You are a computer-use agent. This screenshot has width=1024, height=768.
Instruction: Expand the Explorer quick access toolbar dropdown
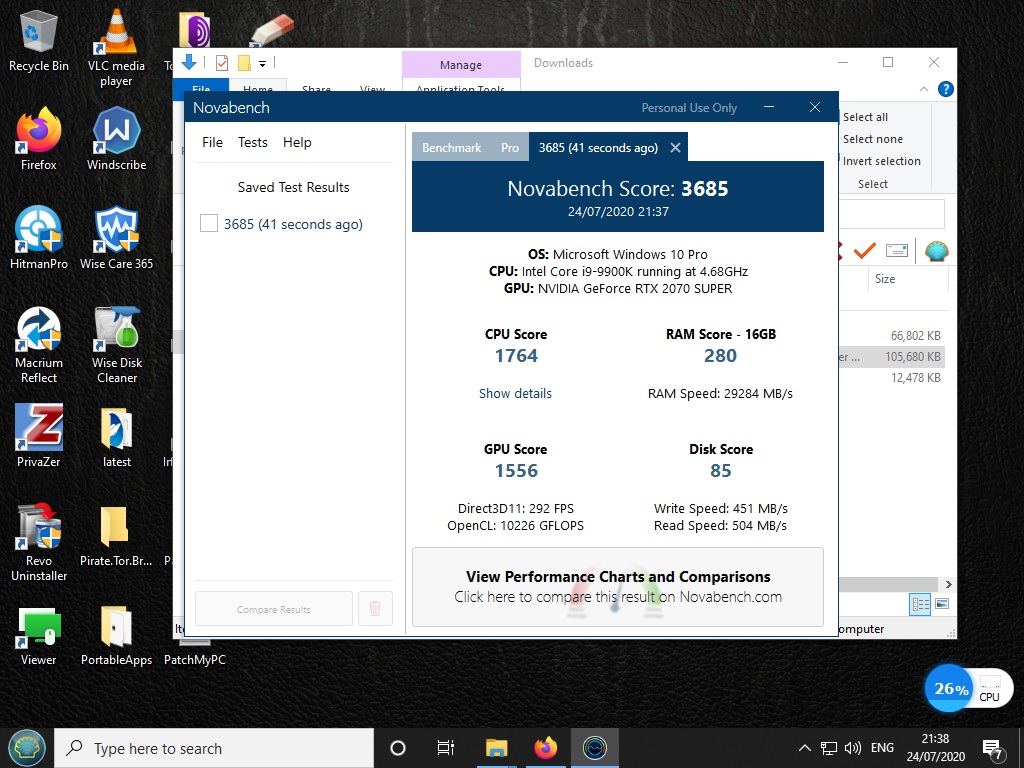(263, 63)
